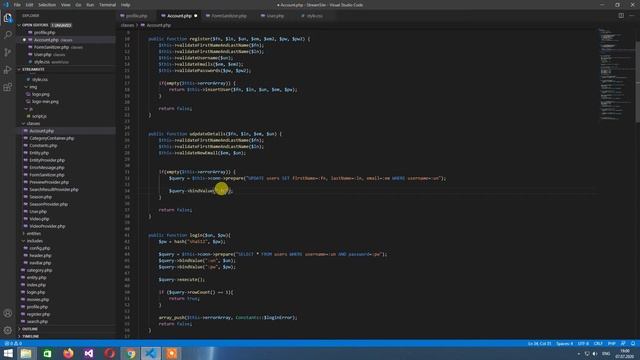640x360 pixels.
Task: Open the notifications bell in status bar
Action: 633,344
